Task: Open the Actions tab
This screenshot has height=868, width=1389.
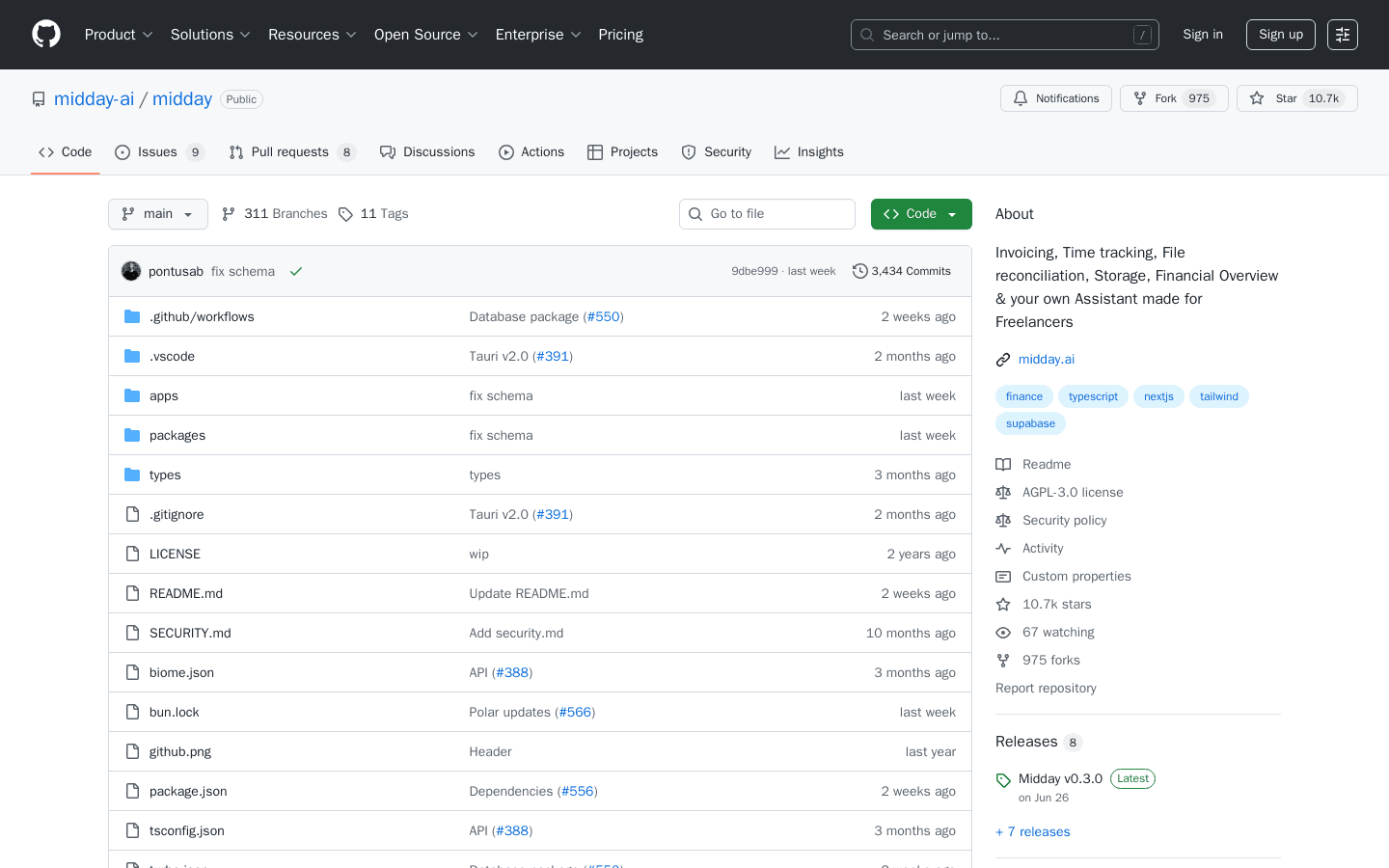Action: pos(531,152)
